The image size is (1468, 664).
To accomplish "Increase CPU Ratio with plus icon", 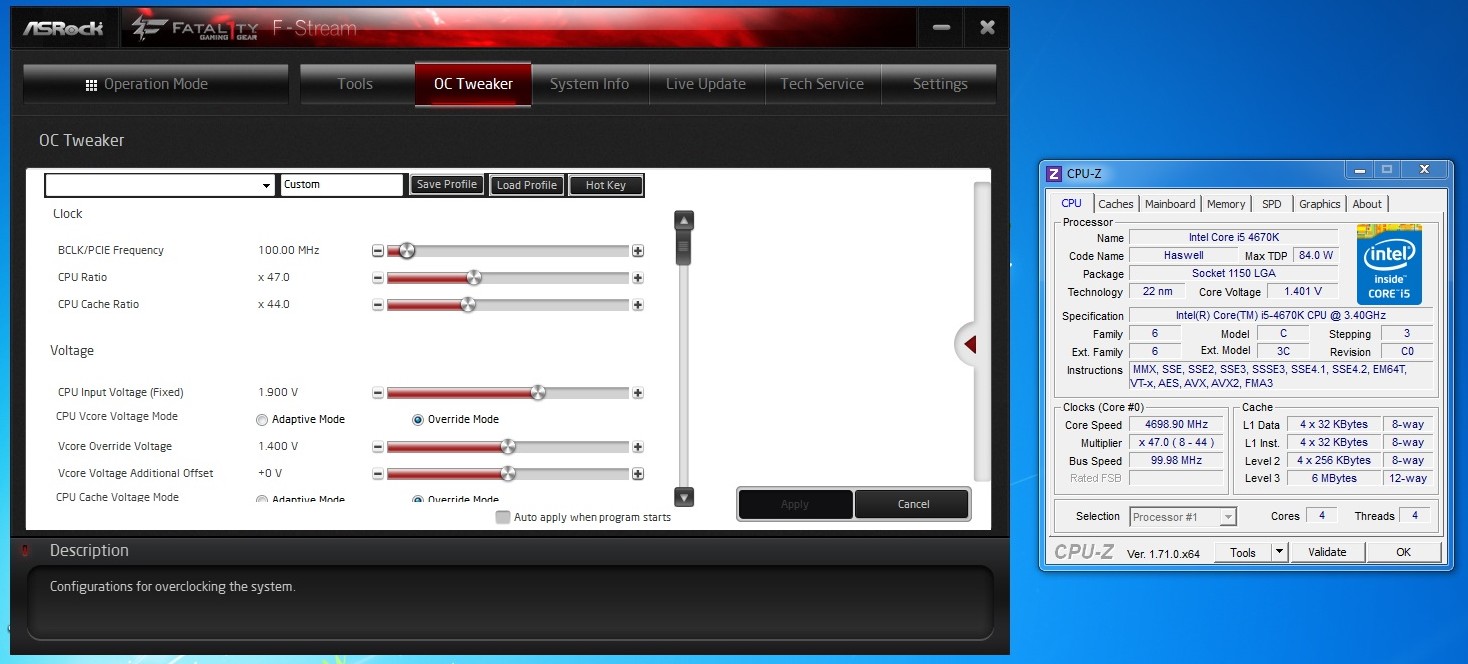I will [x=637, y=278].
